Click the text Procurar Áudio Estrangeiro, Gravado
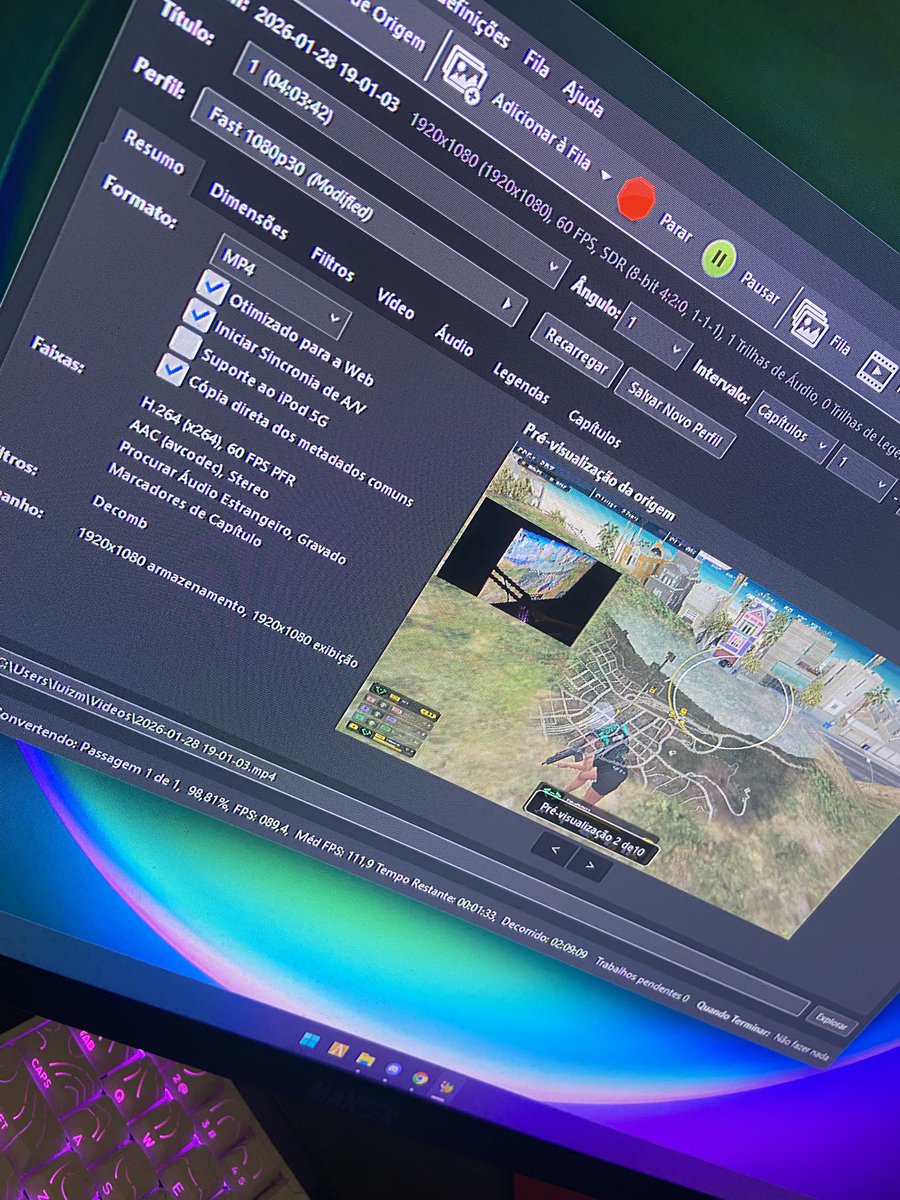 click(232, 505)
